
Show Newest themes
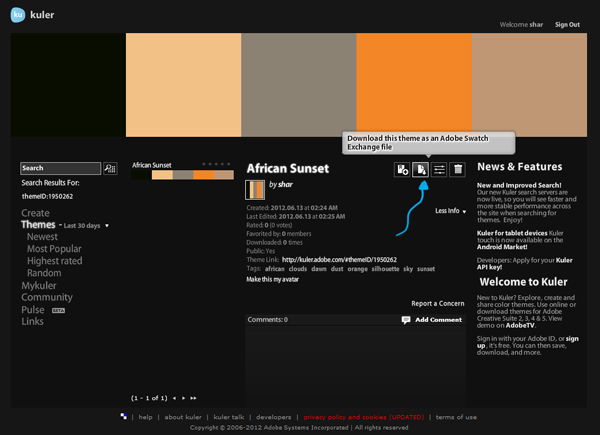click(x=42, y=237)
